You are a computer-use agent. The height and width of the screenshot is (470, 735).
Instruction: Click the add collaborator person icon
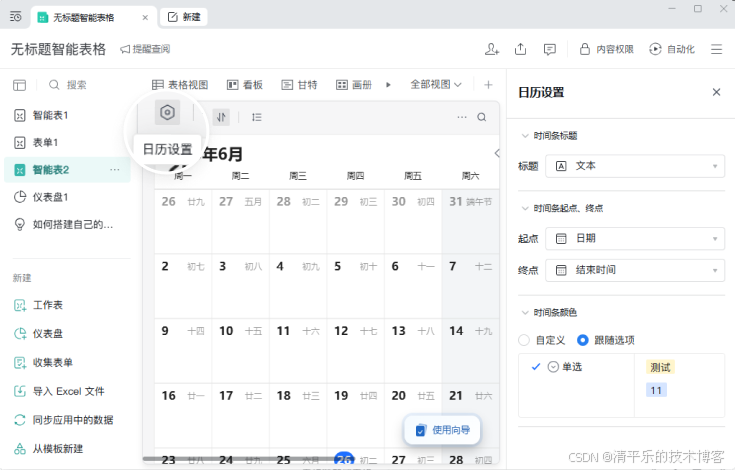click(492, 49)
